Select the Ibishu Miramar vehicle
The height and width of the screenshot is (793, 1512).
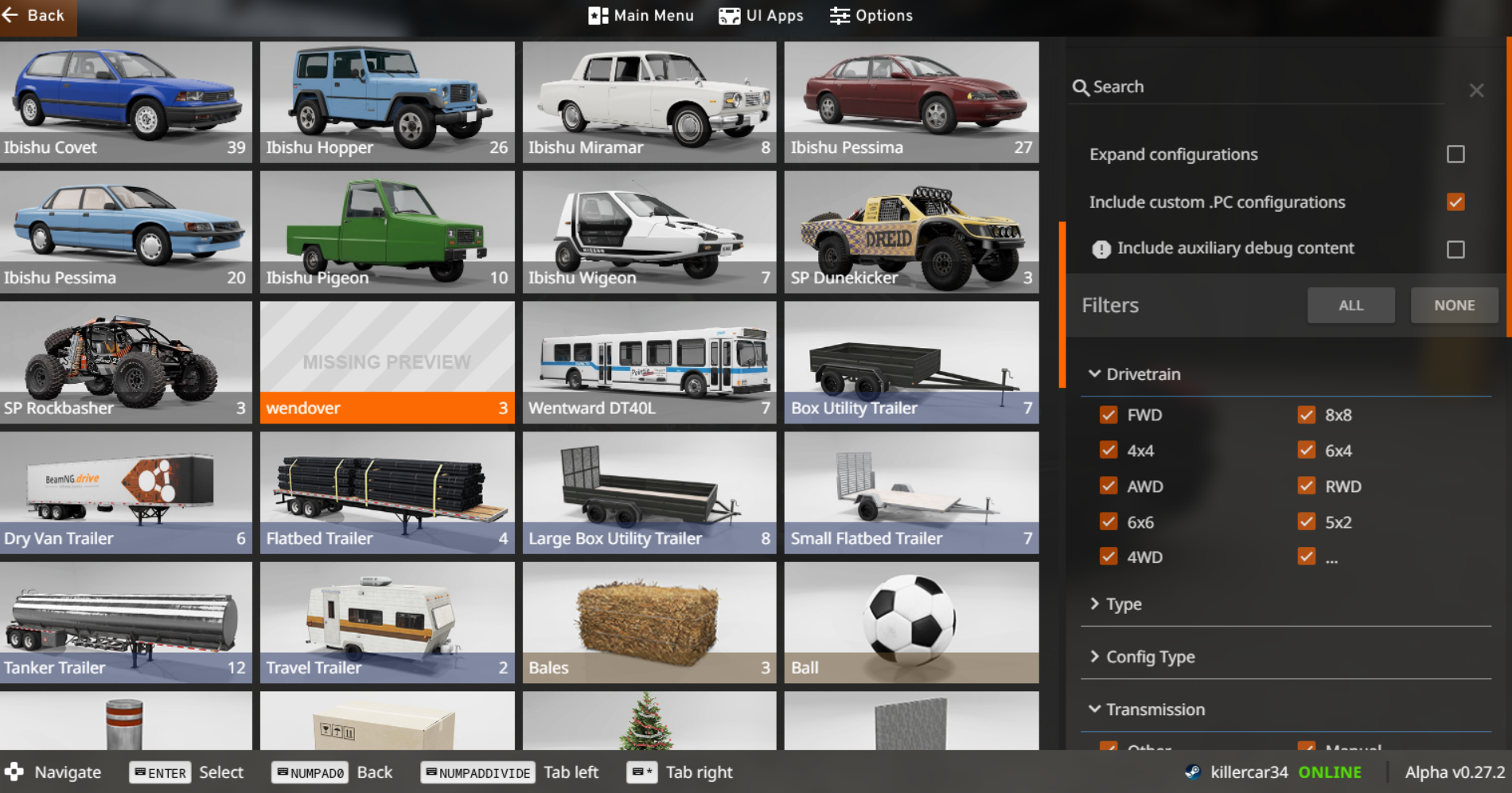coord(649,102)
